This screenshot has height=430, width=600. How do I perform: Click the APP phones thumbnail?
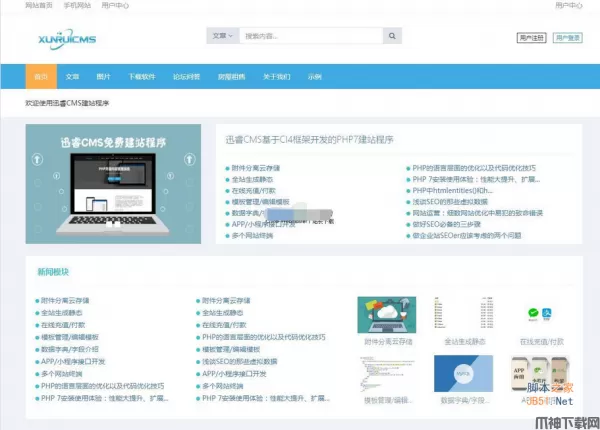(x=540, y=374)
